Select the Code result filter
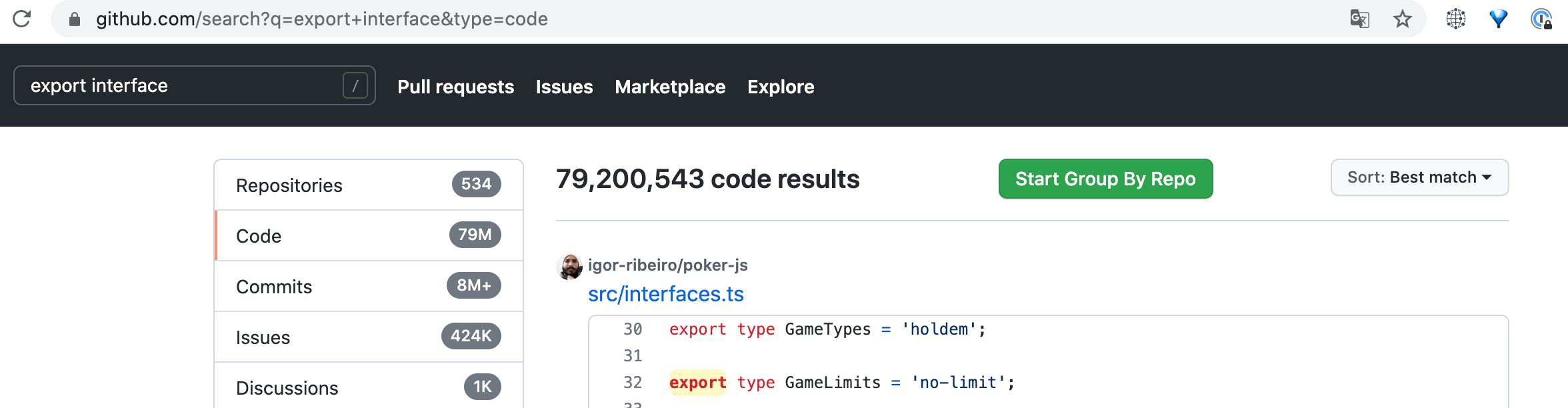 coord(369,235)
